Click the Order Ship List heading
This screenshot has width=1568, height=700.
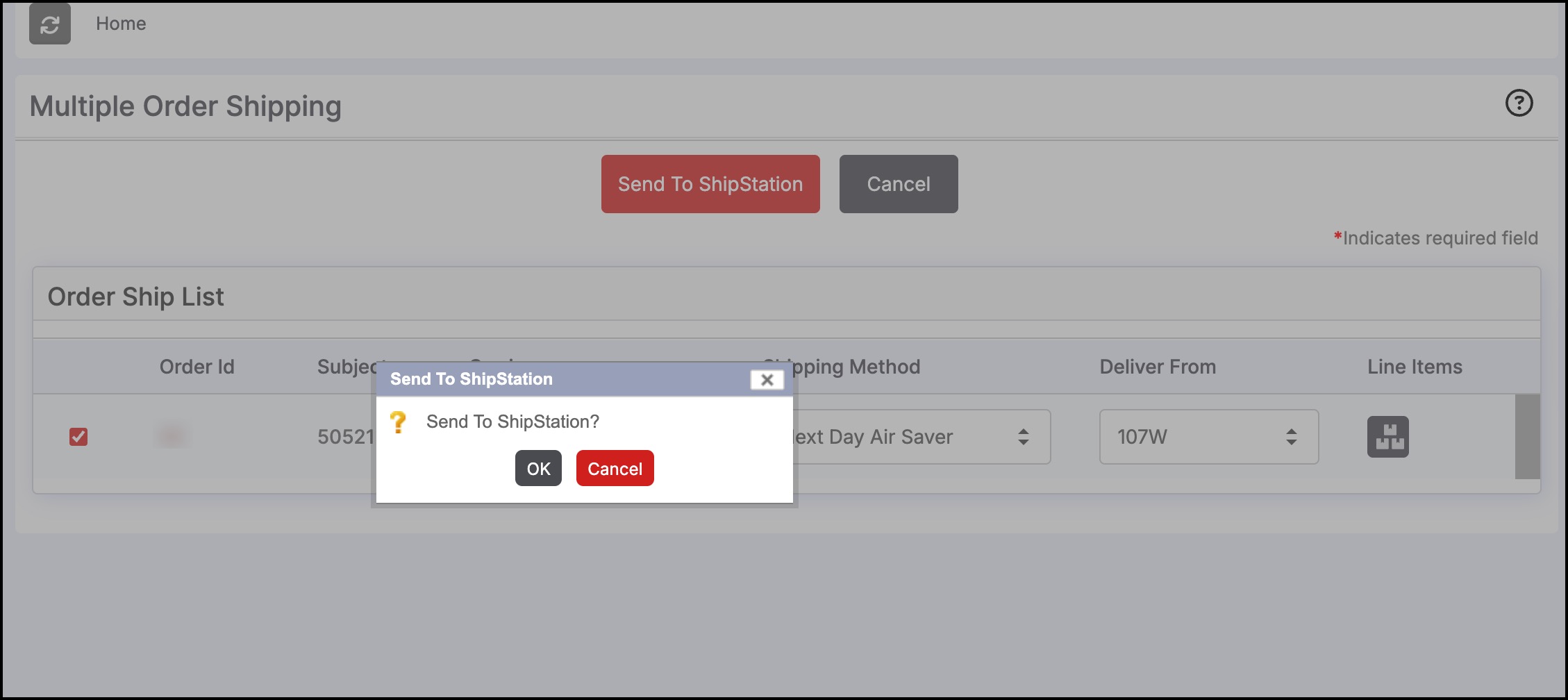[x=135, y=297]
